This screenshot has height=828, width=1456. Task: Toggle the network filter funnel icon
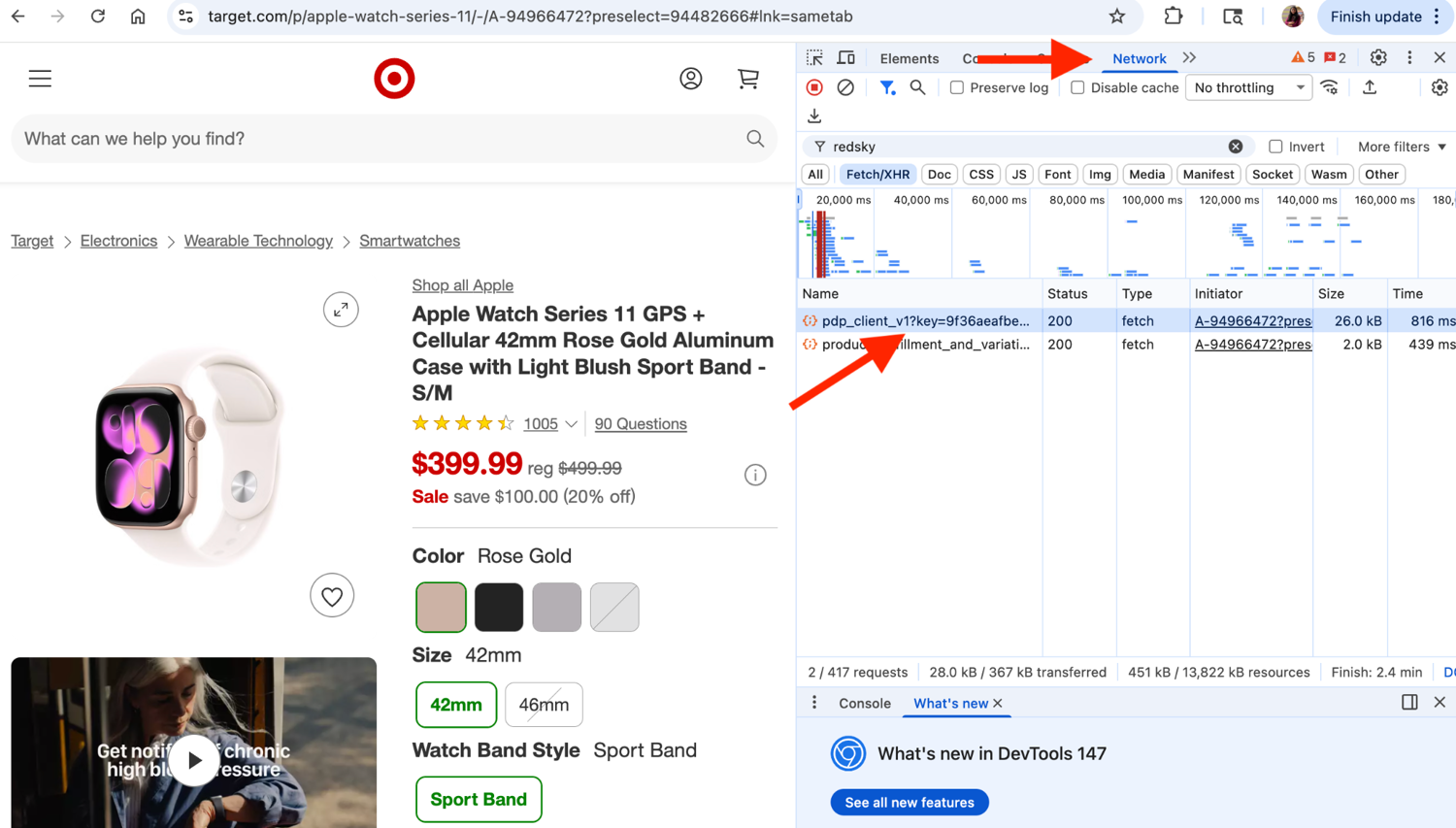pyautogui.click(x=887, y=87)
